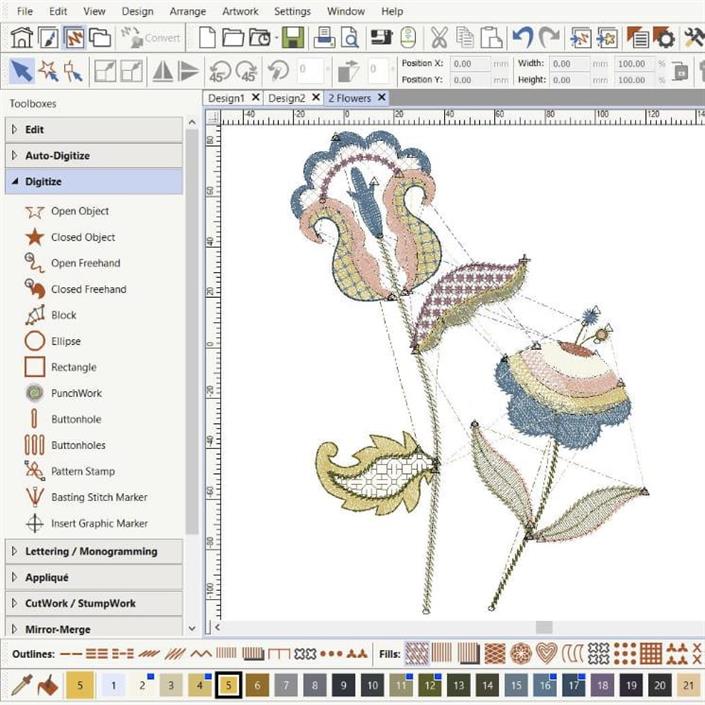Select thread color swatch 18
Viewport: 705px width, 705px height.
pos(602,685)
